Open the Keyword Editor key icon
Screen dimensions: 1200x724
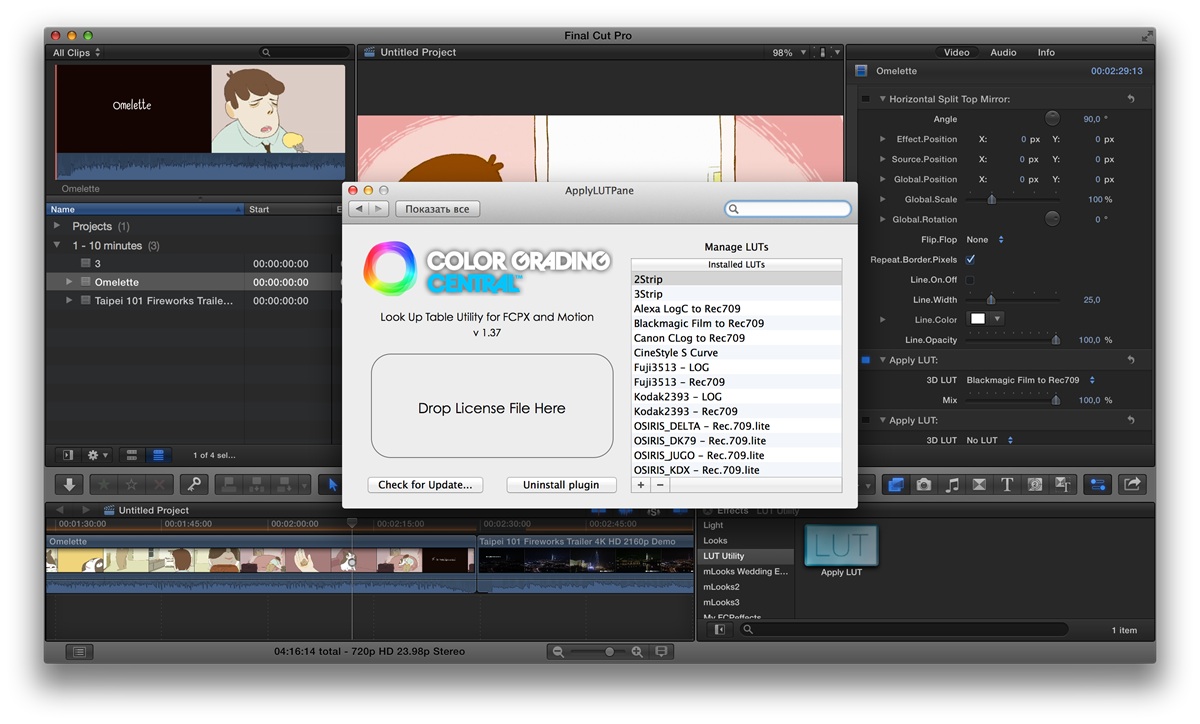(194, 484)
